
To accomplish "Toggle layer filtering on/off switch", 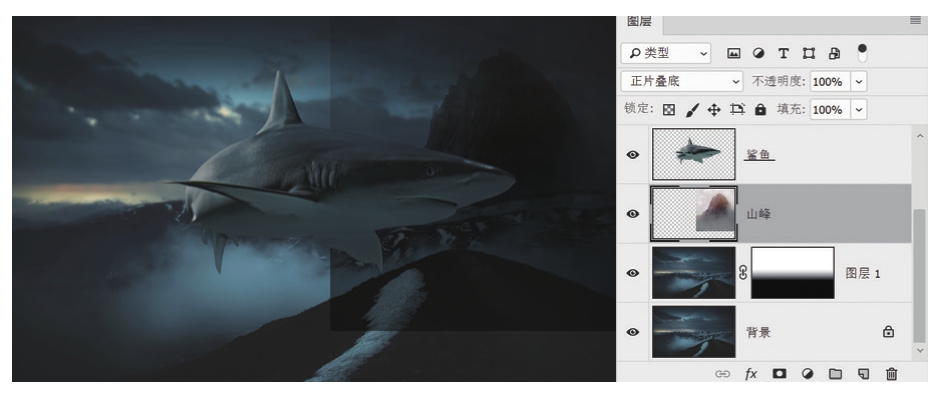I will (862, 53).
